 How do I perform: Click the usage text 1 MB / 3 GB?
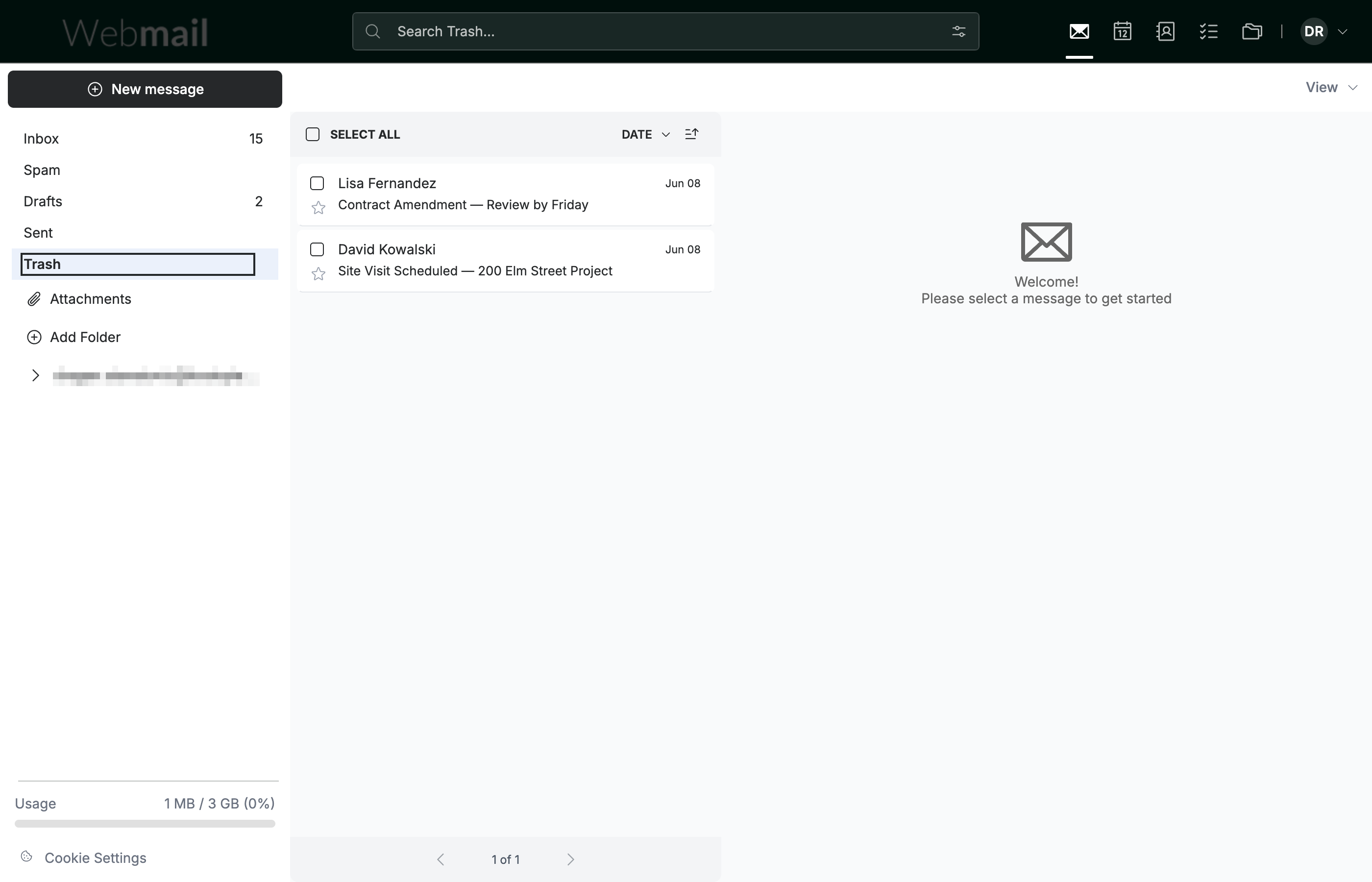point(220,804)
